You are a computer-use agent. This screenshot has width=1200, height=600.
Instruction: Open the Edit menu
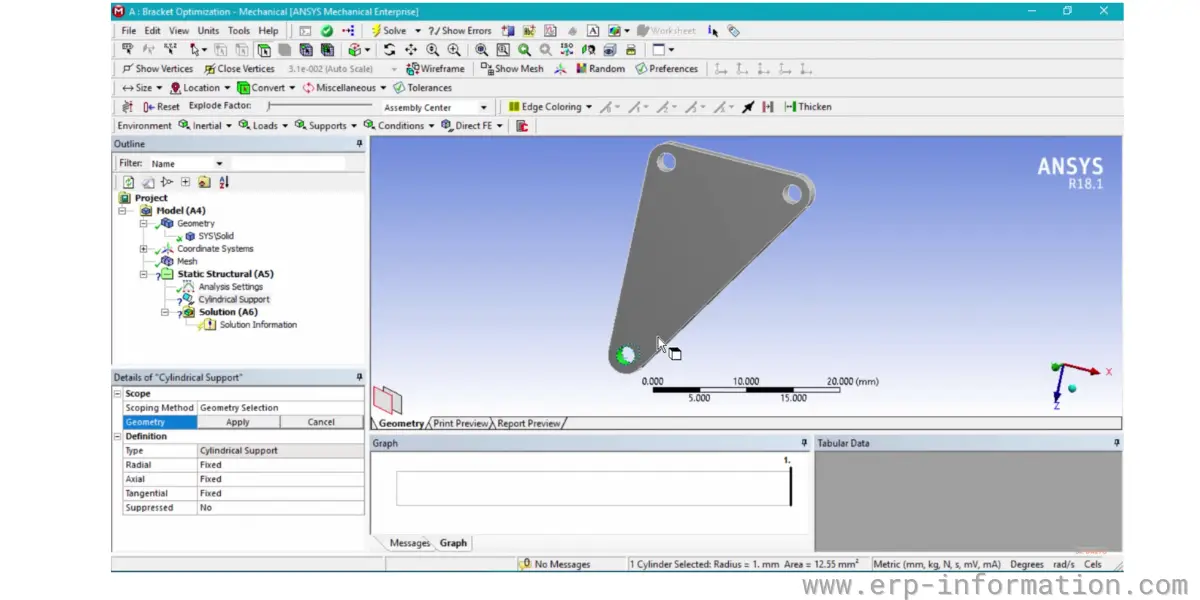[152, 31]
